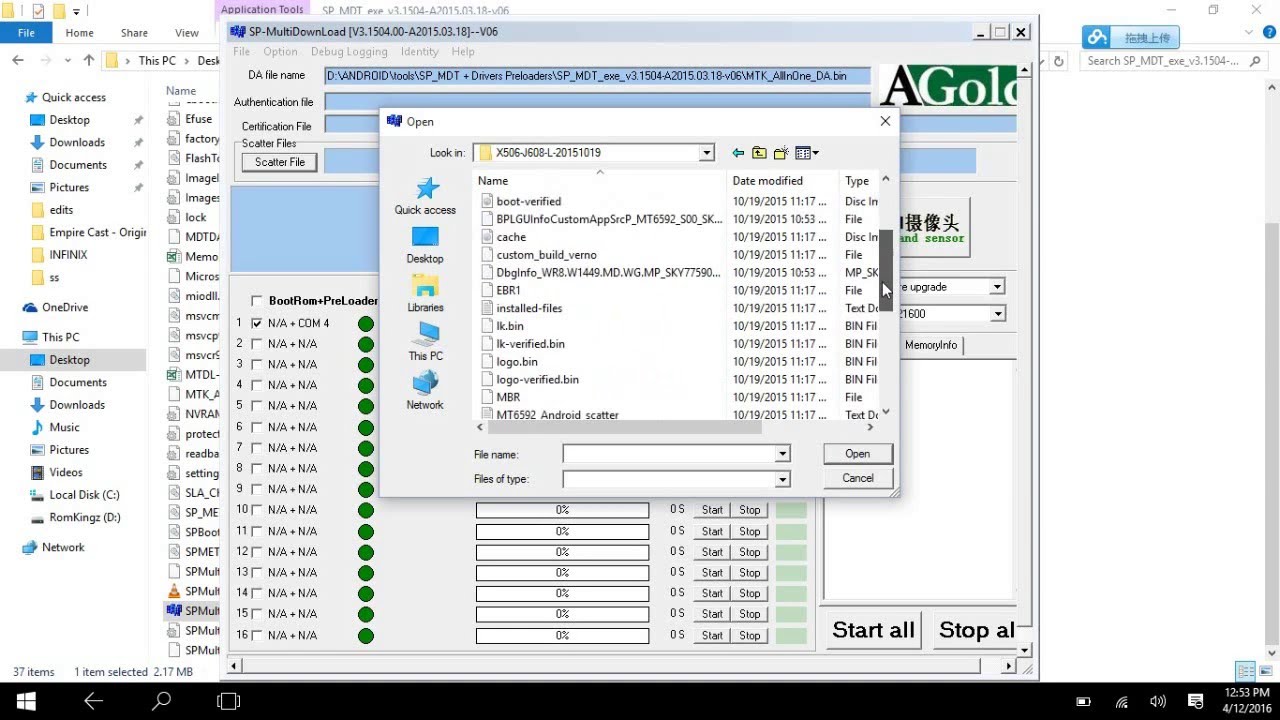Click boot-verified file icon
This screenshot has height=720, width=1280.
(486, 201)
